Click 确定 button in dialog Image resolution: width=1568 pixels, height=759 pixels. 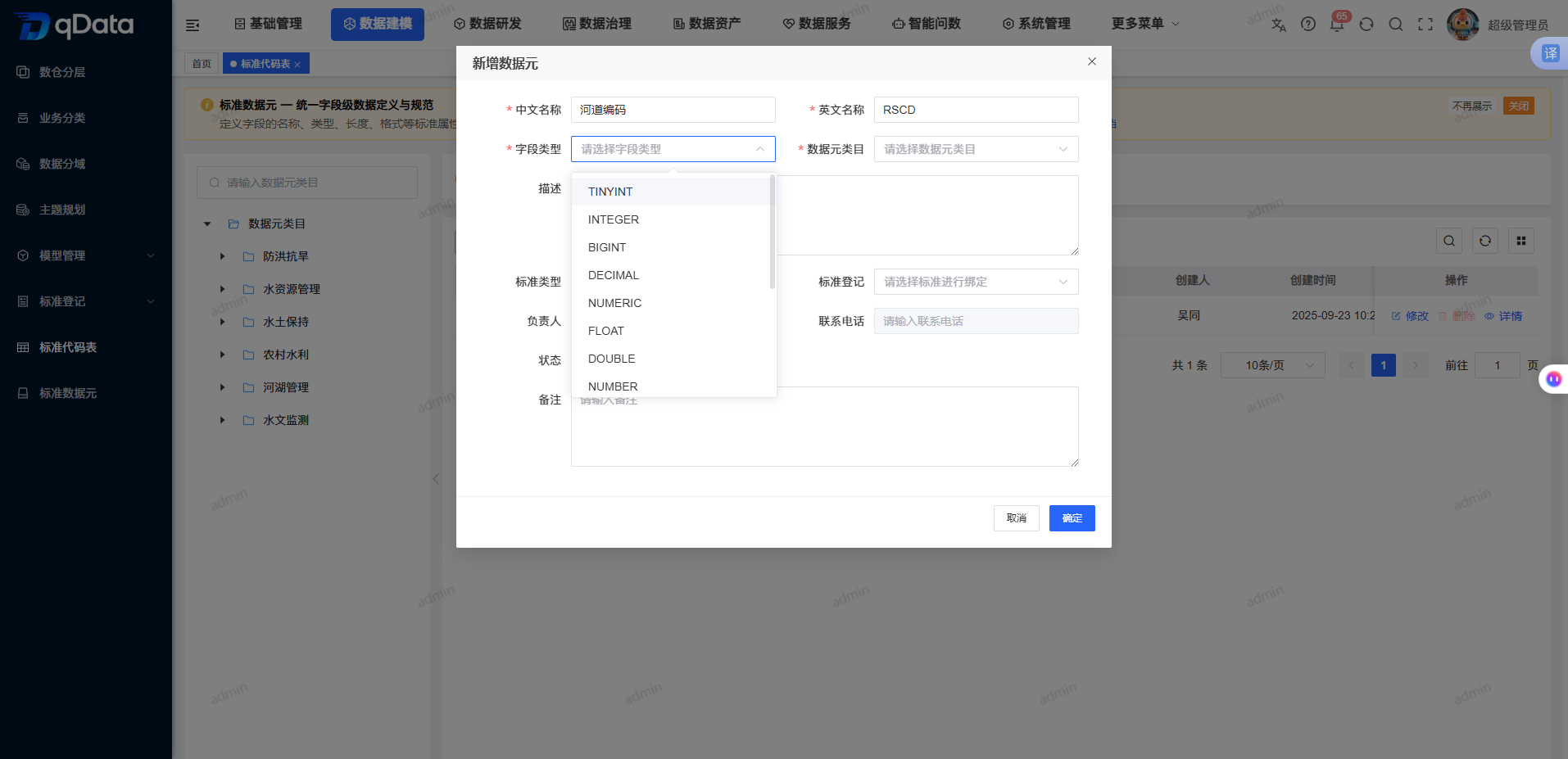pos(1072,518)
